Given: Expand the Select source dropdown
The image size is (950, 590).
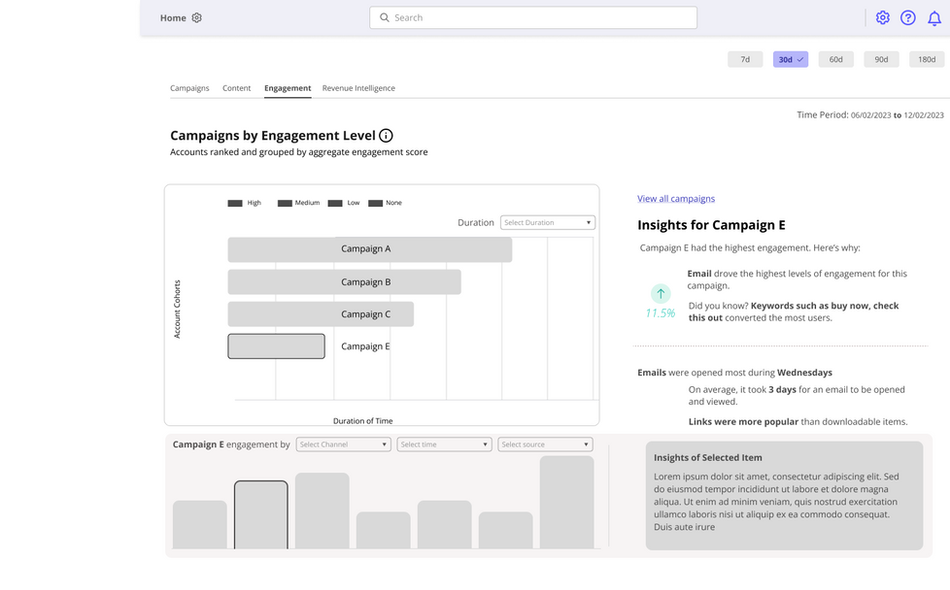Looking at the screenshot, I should coord(545,444).
